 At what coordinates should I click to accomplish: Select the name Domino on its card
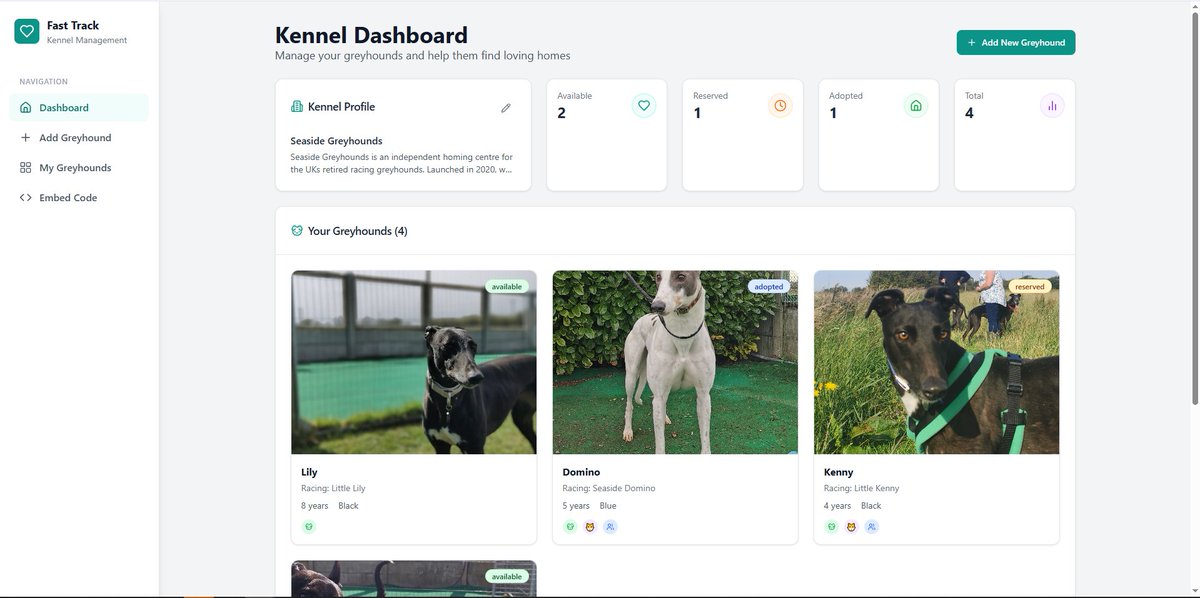coord(581,472)
